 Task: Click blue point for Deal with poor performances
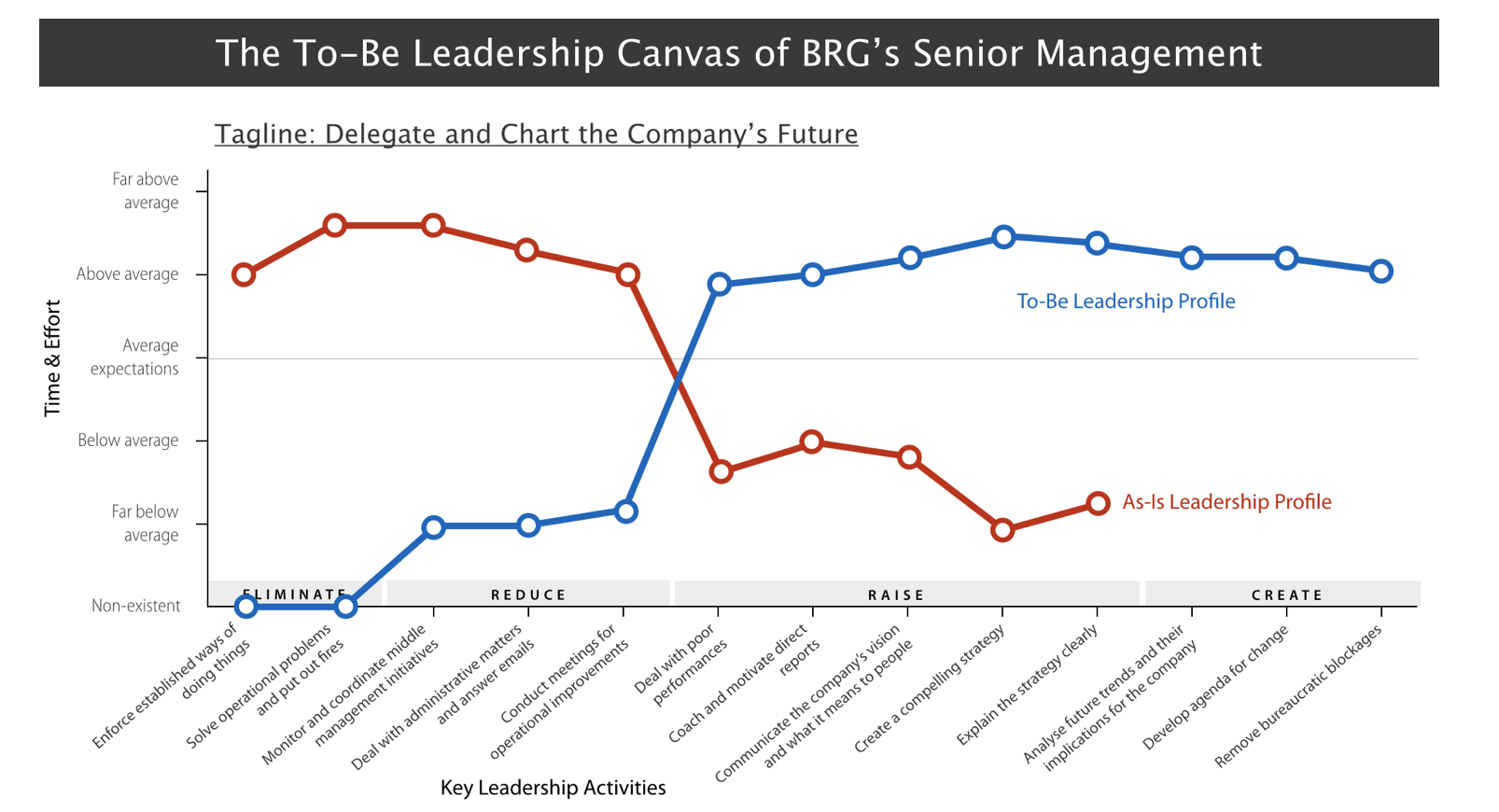tap(719, 285)
